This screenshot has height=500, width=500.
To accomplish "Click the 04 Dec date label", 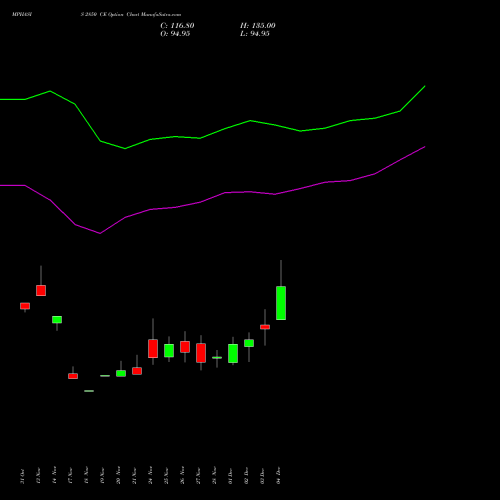I will [x=278, y=476].
